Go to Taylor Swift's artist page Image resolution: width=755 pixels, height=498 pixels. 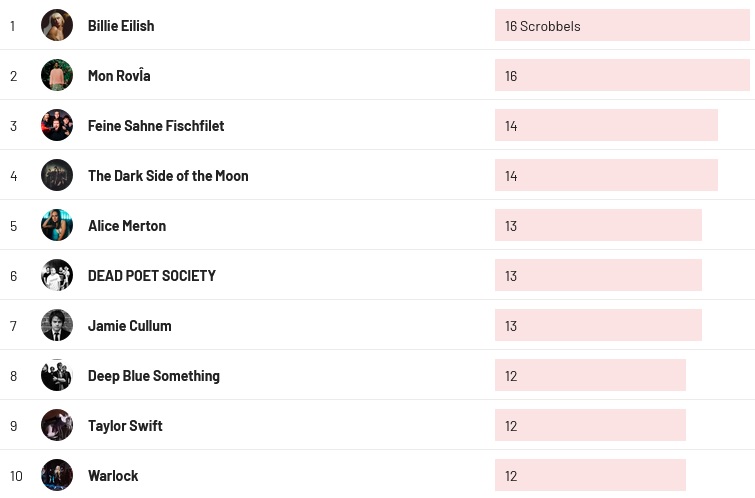(125, 426)
